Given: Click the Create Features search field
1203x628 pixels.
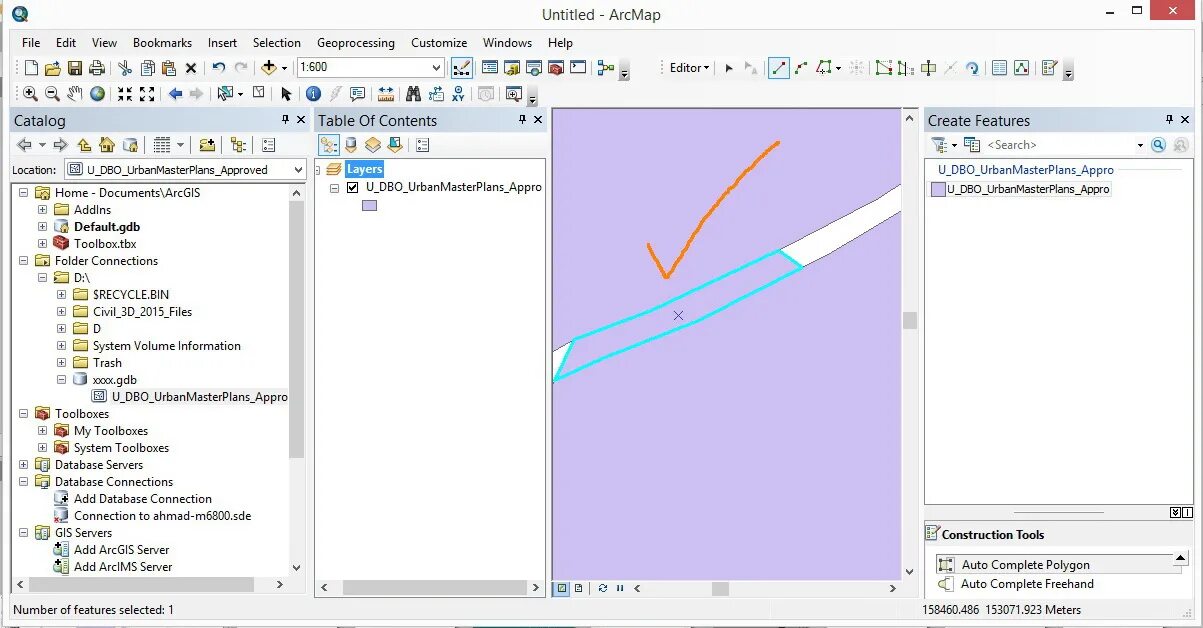Looking at the screenshot, I should (1063, 145).
